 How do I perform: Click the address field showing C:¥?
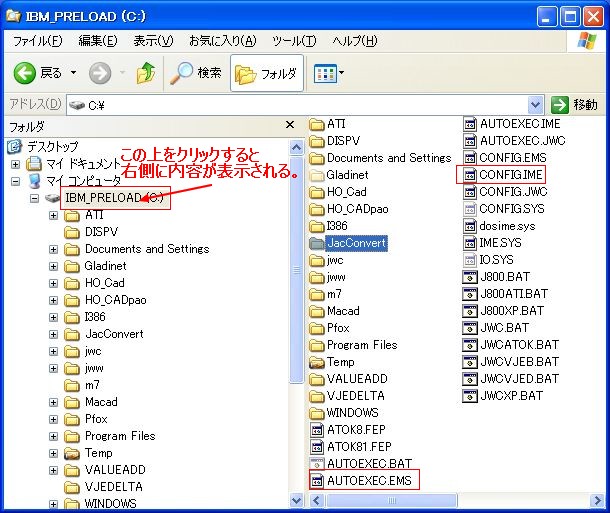(x=298, y=105)
